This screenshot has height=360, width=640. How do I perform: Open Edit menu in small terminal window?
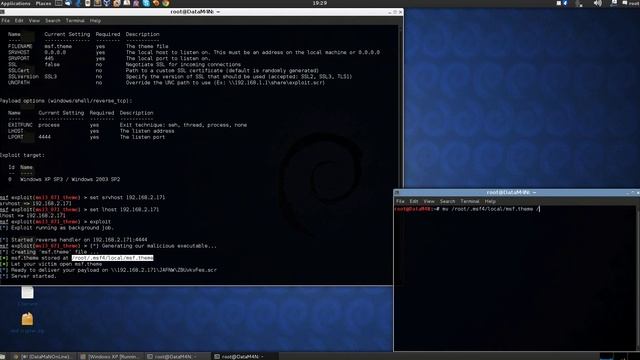(x=414, y=201)
